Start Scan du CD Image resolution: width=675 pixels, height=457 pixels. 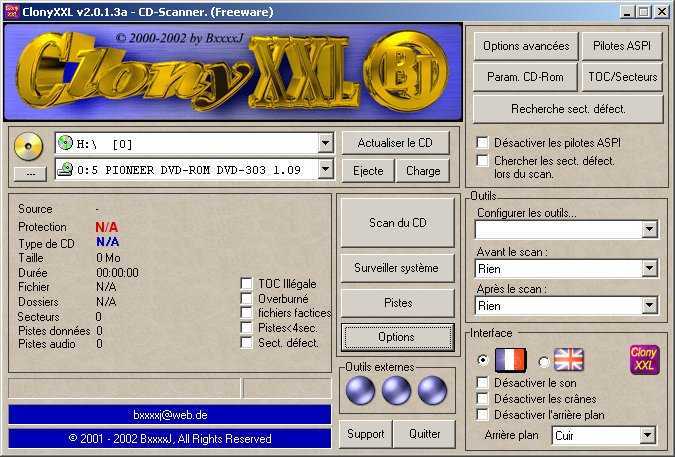coord(397,222)
